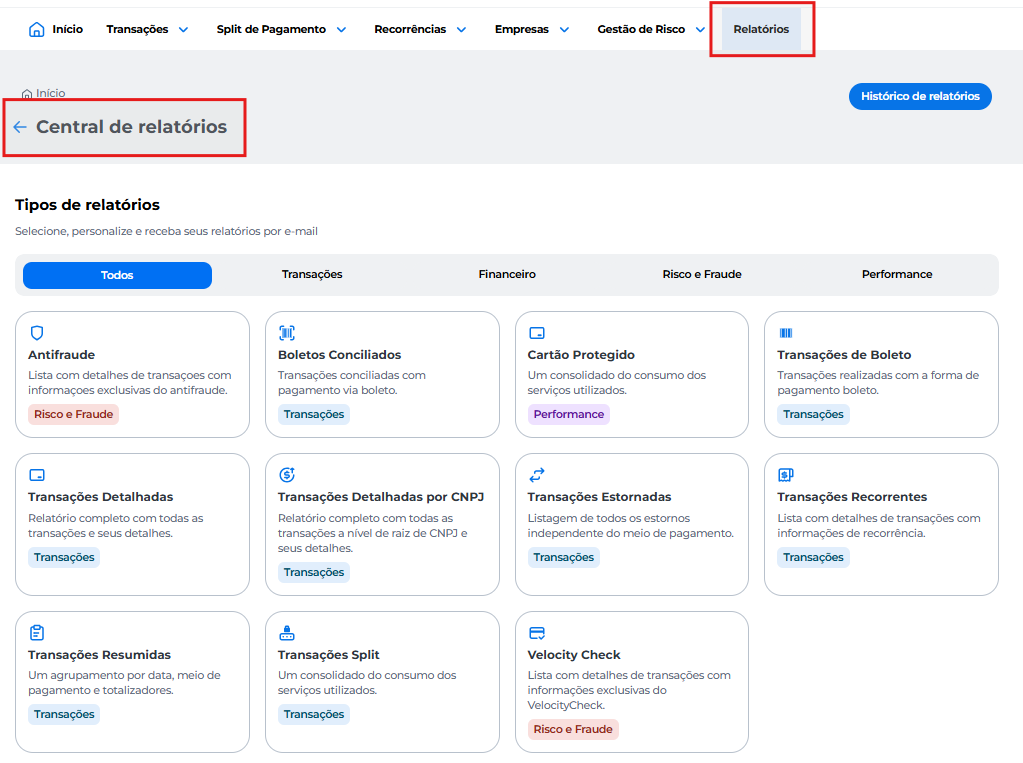Viewport: 1023px width, 763px height.
Task: Click the Risco e Fraude tag on Antifraude
Action: (x=73, y=414)
